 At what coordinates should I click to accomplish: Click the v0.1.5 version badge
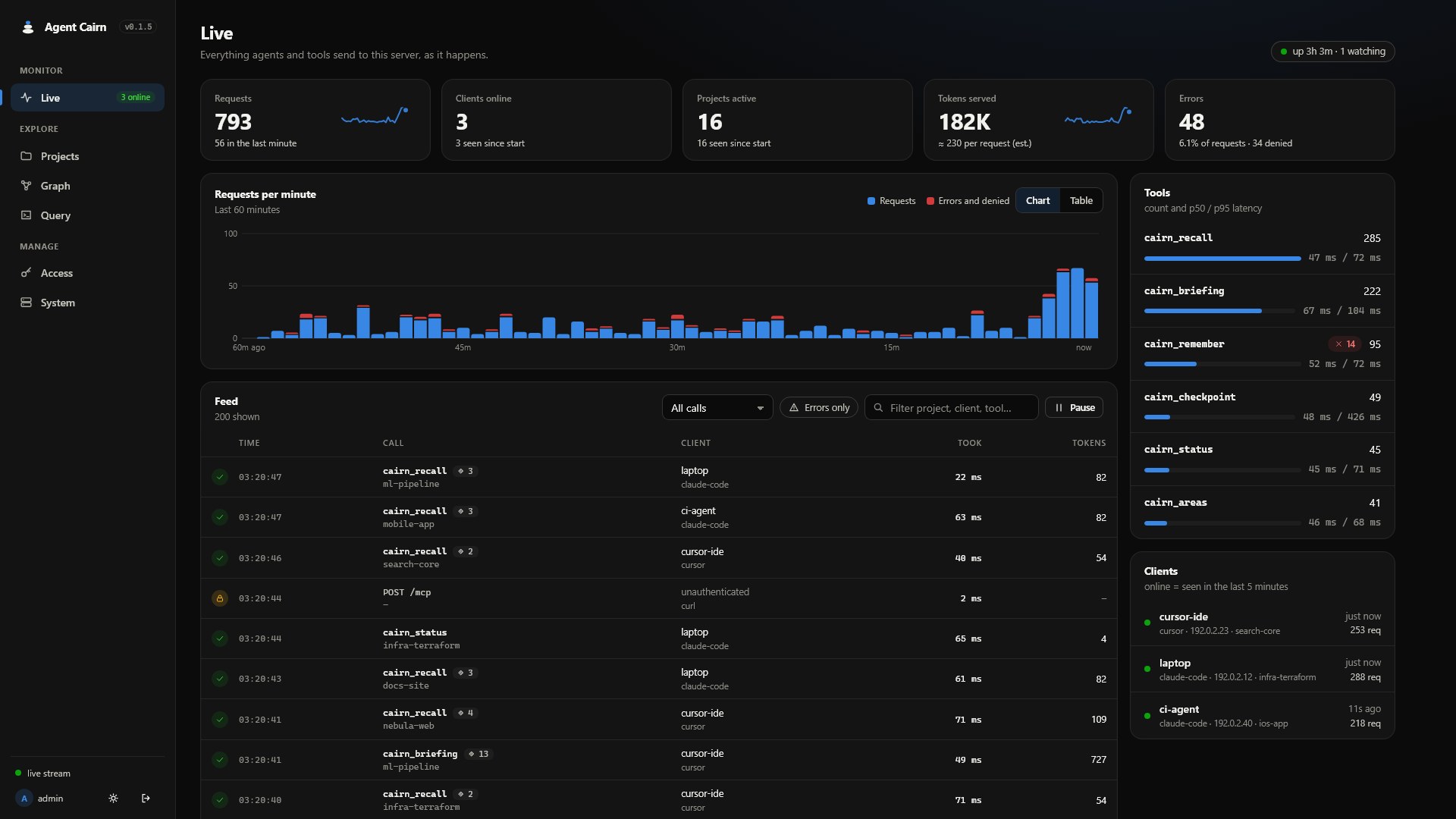tap(138, 27)
